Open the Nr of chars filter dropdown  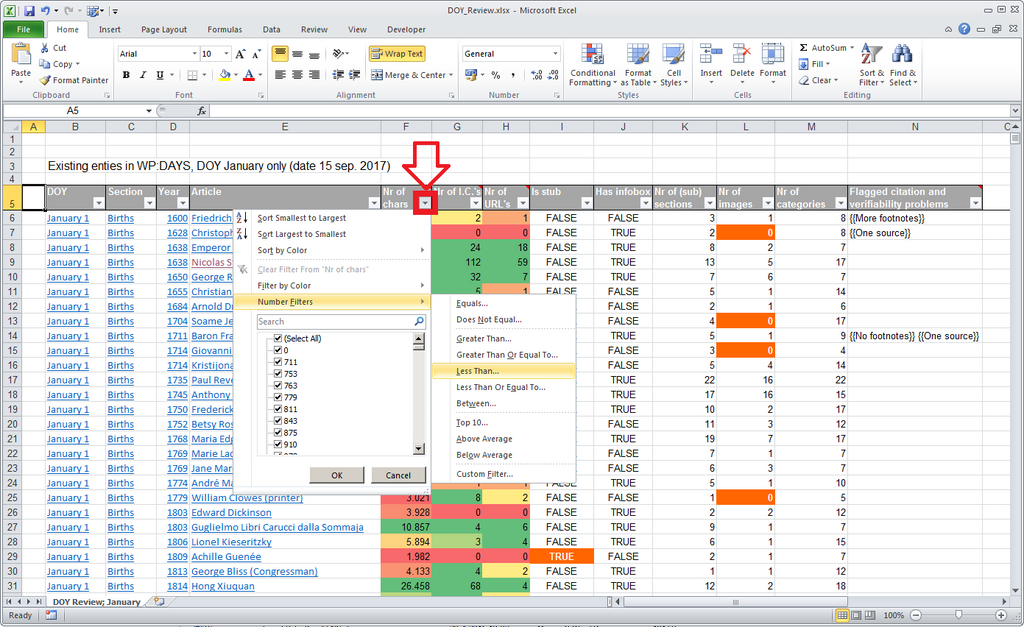pos(425,203)
